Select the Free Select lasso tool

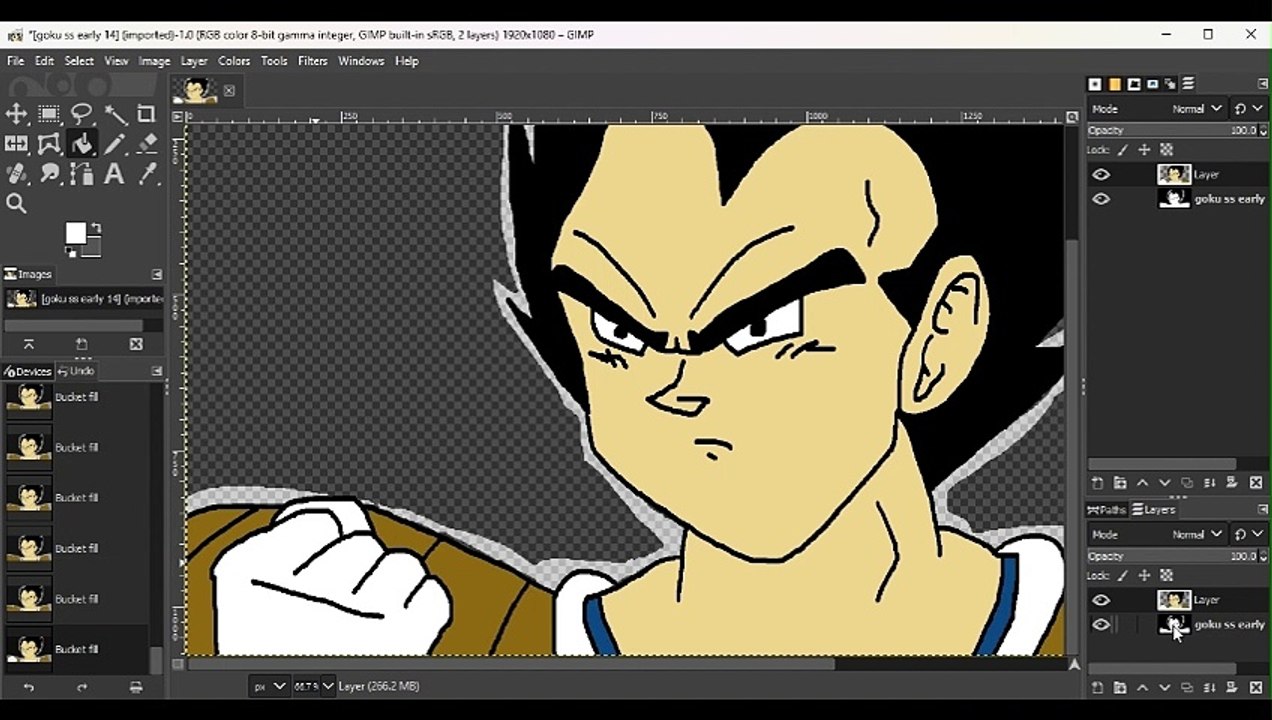[82, 114]
